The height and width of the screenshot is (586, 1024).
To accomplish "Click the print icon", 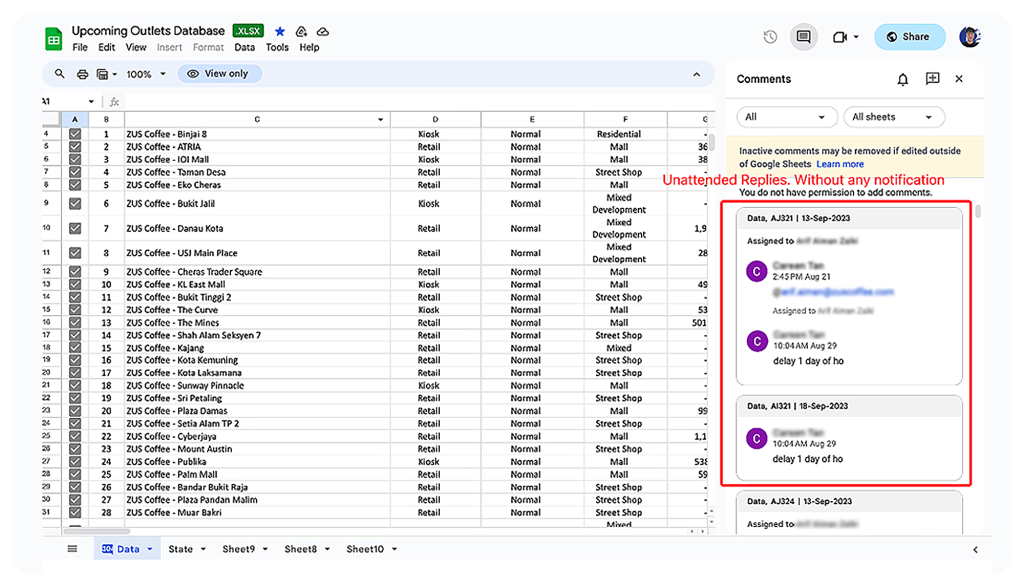I will (x=82, y=74).
